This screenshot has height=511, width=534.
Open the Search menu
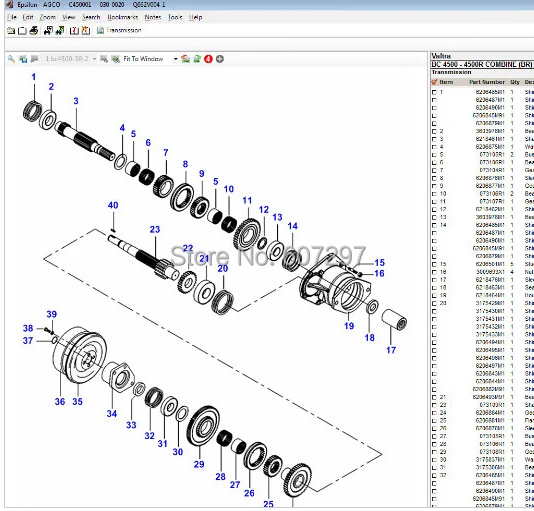91,17
